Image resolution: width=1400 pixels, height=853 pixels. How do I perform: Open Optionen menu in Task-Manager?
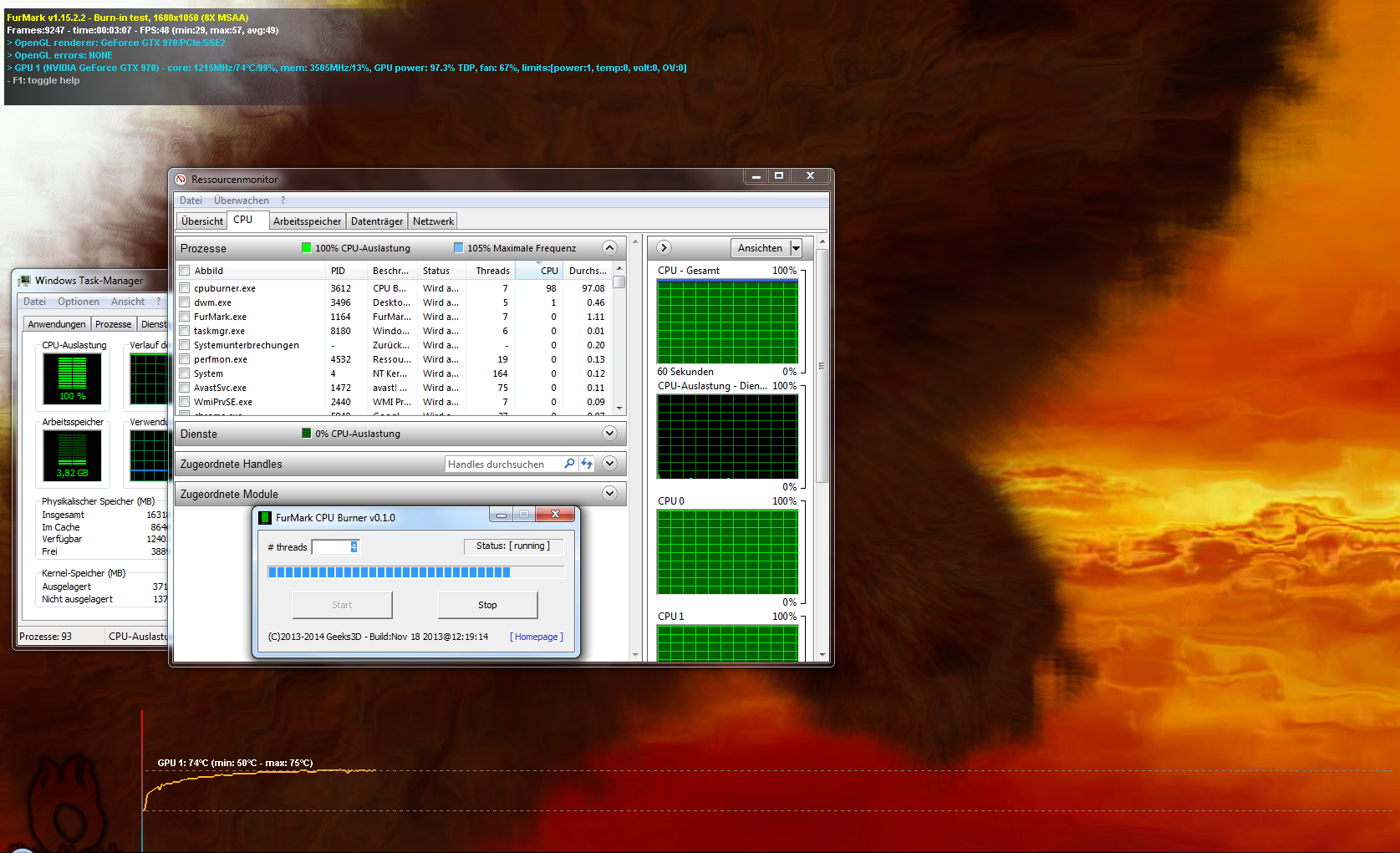click(79, 302)
